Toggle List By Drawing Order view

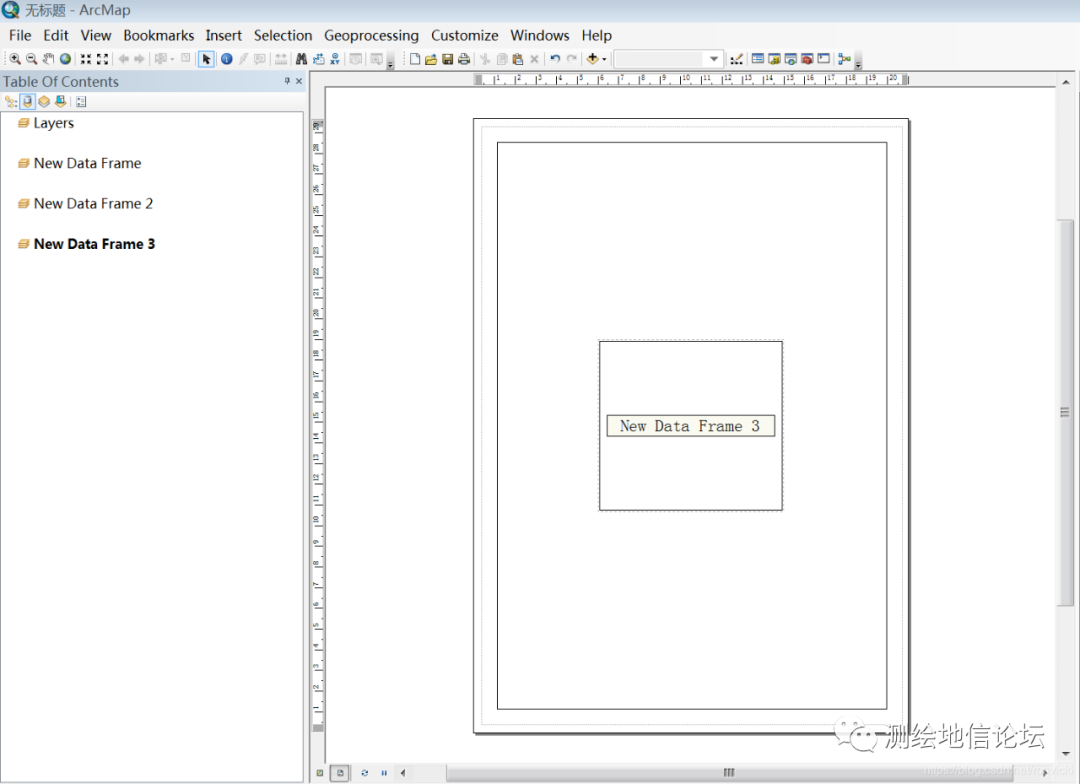click(x=11, y=101)
